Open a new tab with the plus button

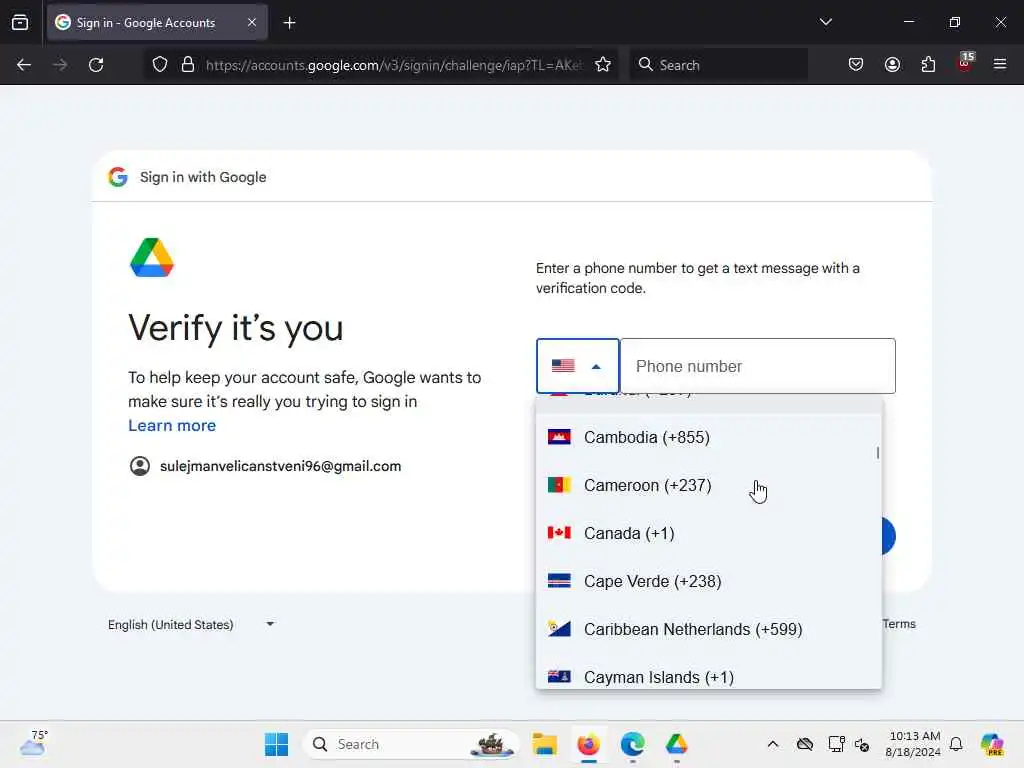289,23
